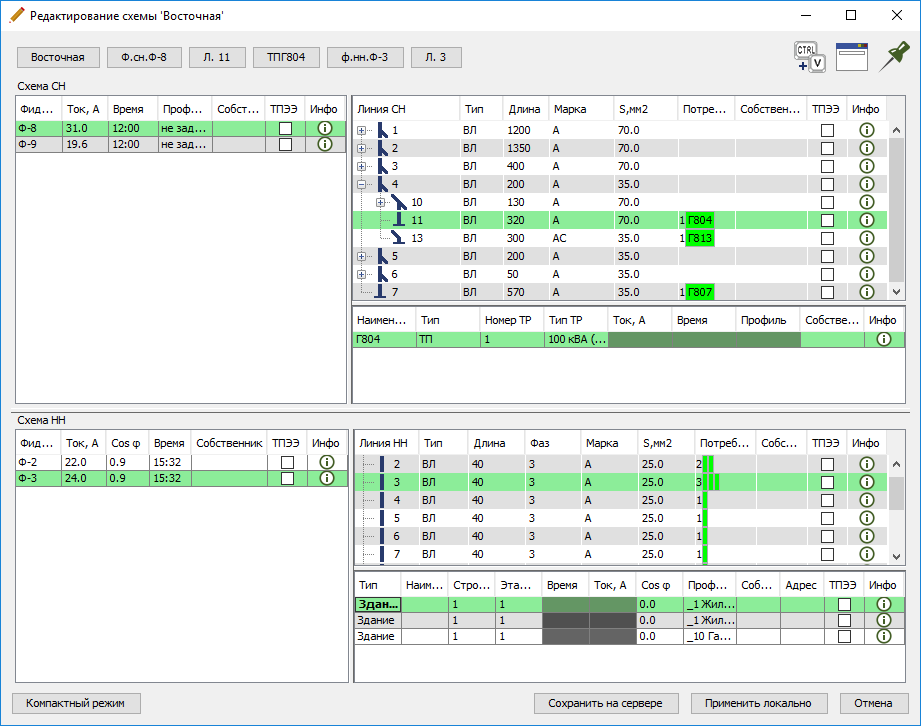Go to the Ф.сн.Ф-8 breadcrumb
The width and height of the screenshot is (921, 726).
[x=144, y=58]
